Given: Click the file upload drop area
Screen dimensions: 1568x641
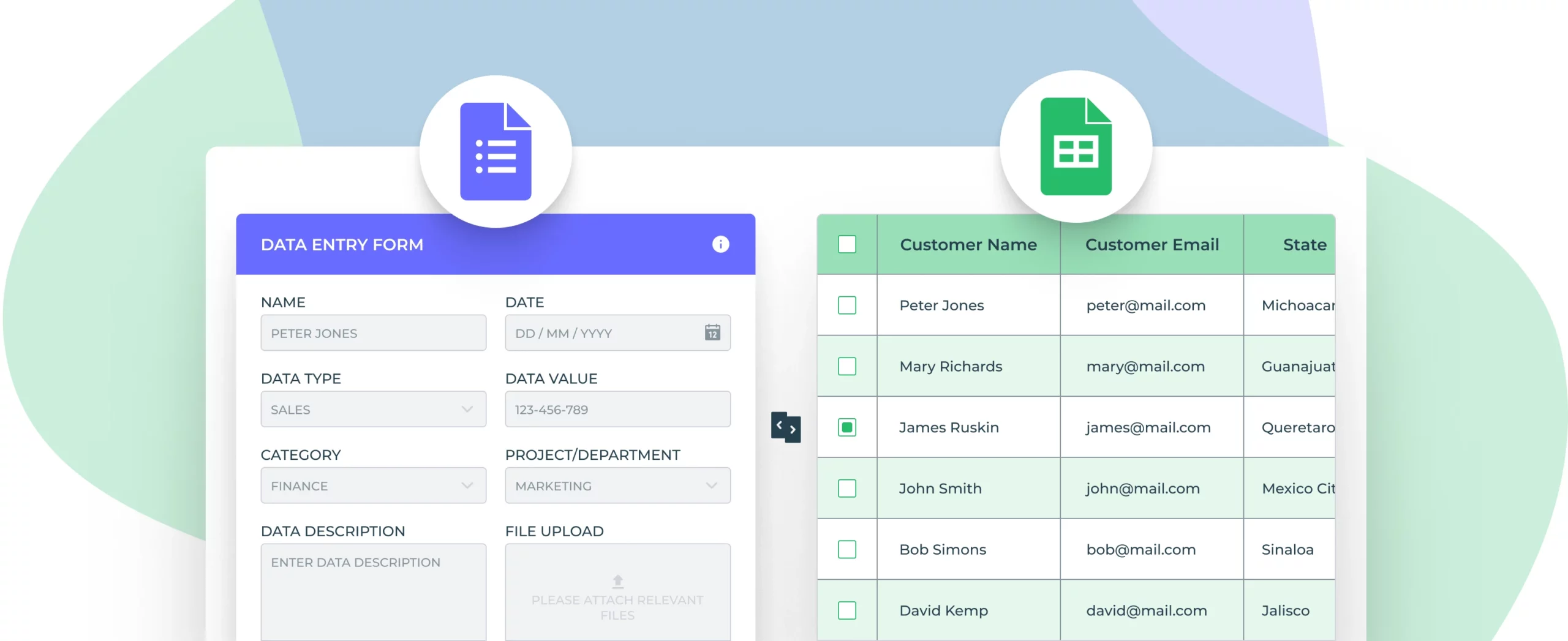Looking at the screenshot, I should pyautogui.click(x=617, y=592).
